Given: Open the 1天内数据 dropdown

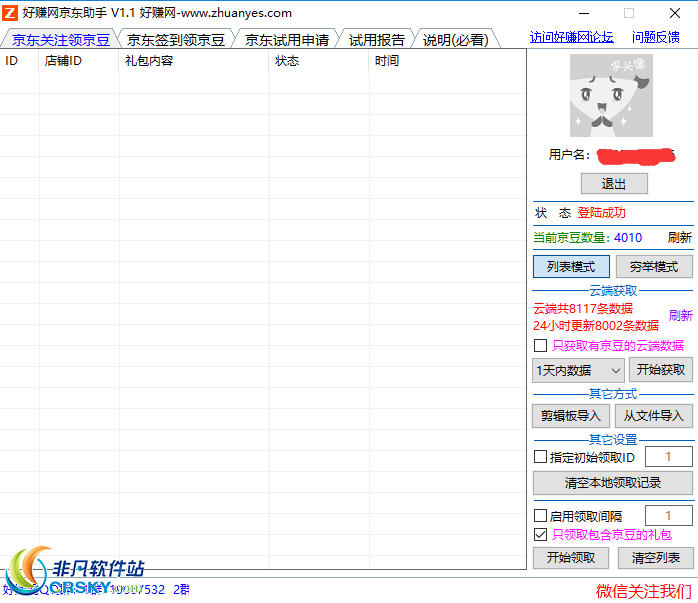Looking at the screenshot, I should (578, 370).
